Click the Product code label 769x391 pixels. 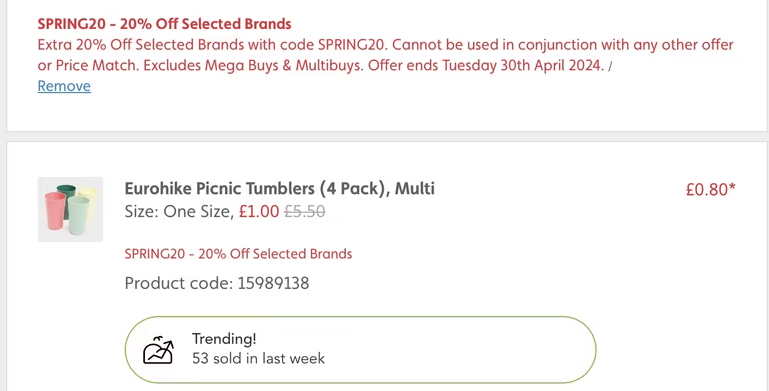pyautogui.click(x=179, y=283)
